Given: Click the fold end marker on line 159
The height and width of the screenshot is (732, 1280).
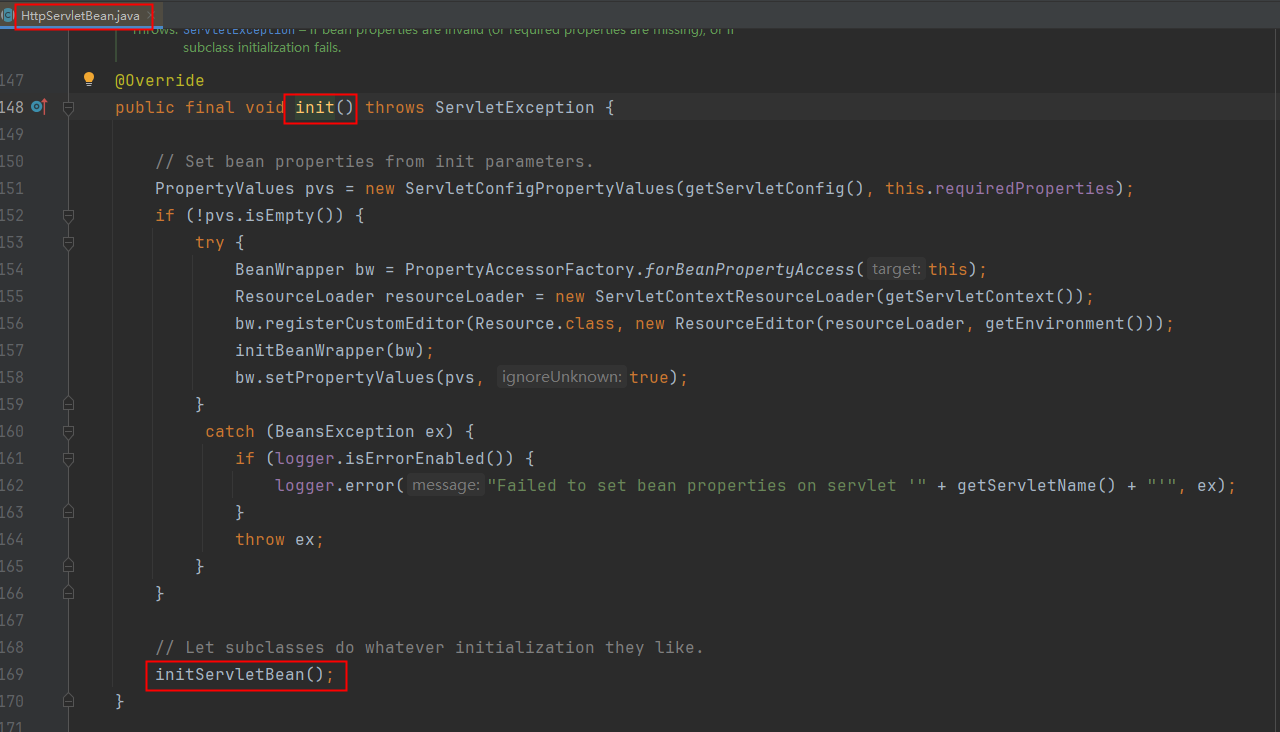Looking at the screenshot, I should 69,404.
